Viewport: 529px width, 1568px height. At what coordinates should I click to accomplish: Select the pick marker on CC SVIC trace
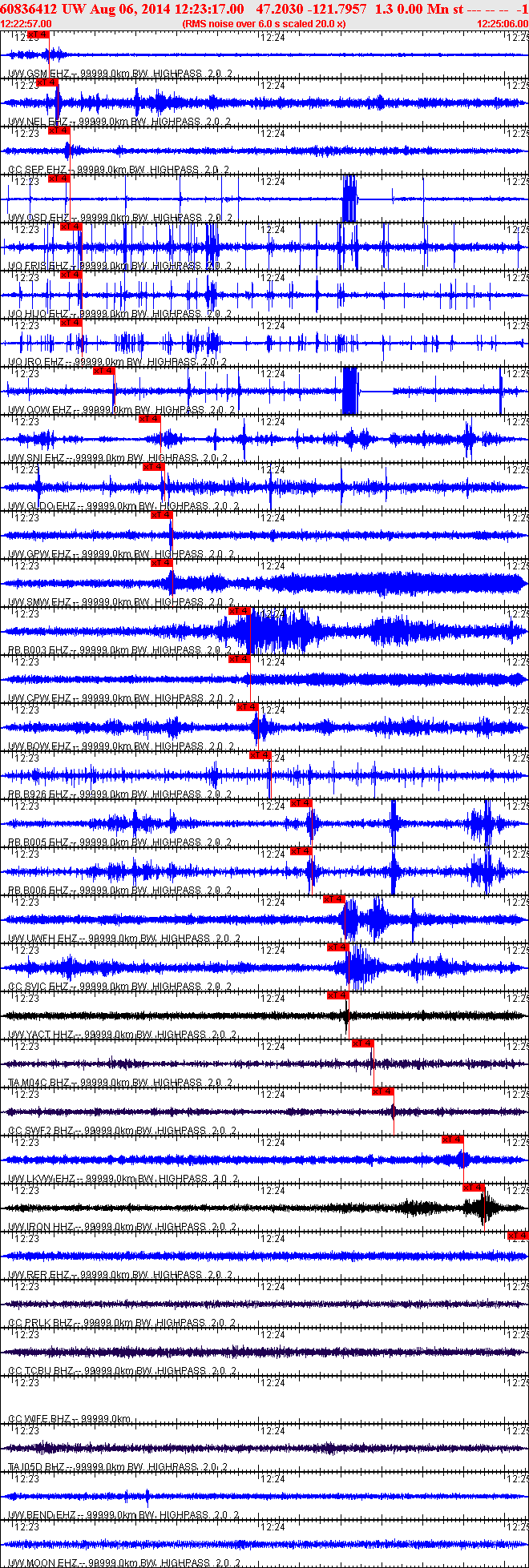point(338,947)
